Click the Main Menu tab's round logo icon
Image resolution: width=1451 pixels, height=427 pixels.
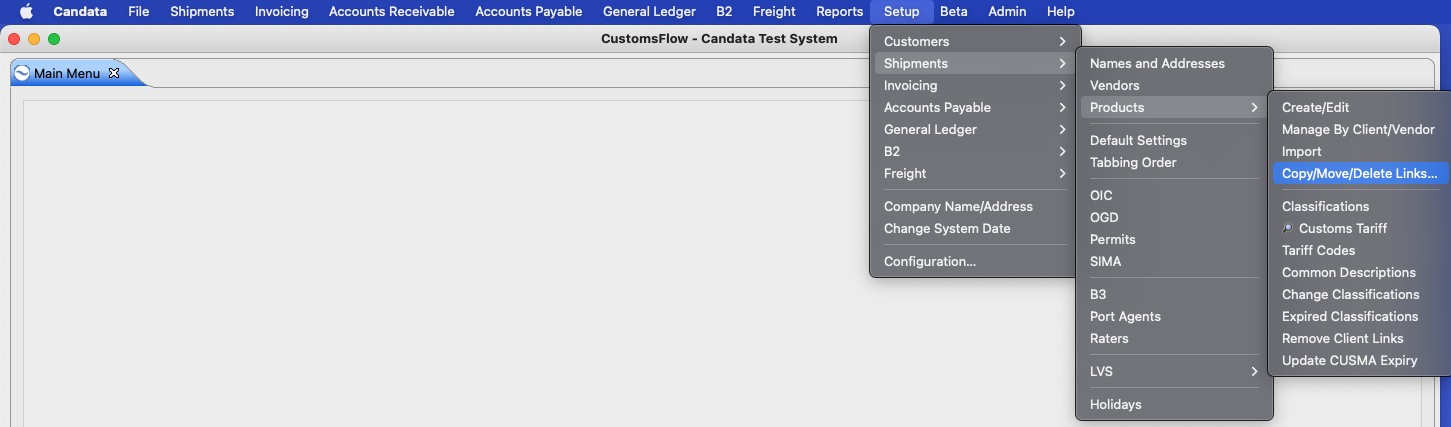[22, 73]
